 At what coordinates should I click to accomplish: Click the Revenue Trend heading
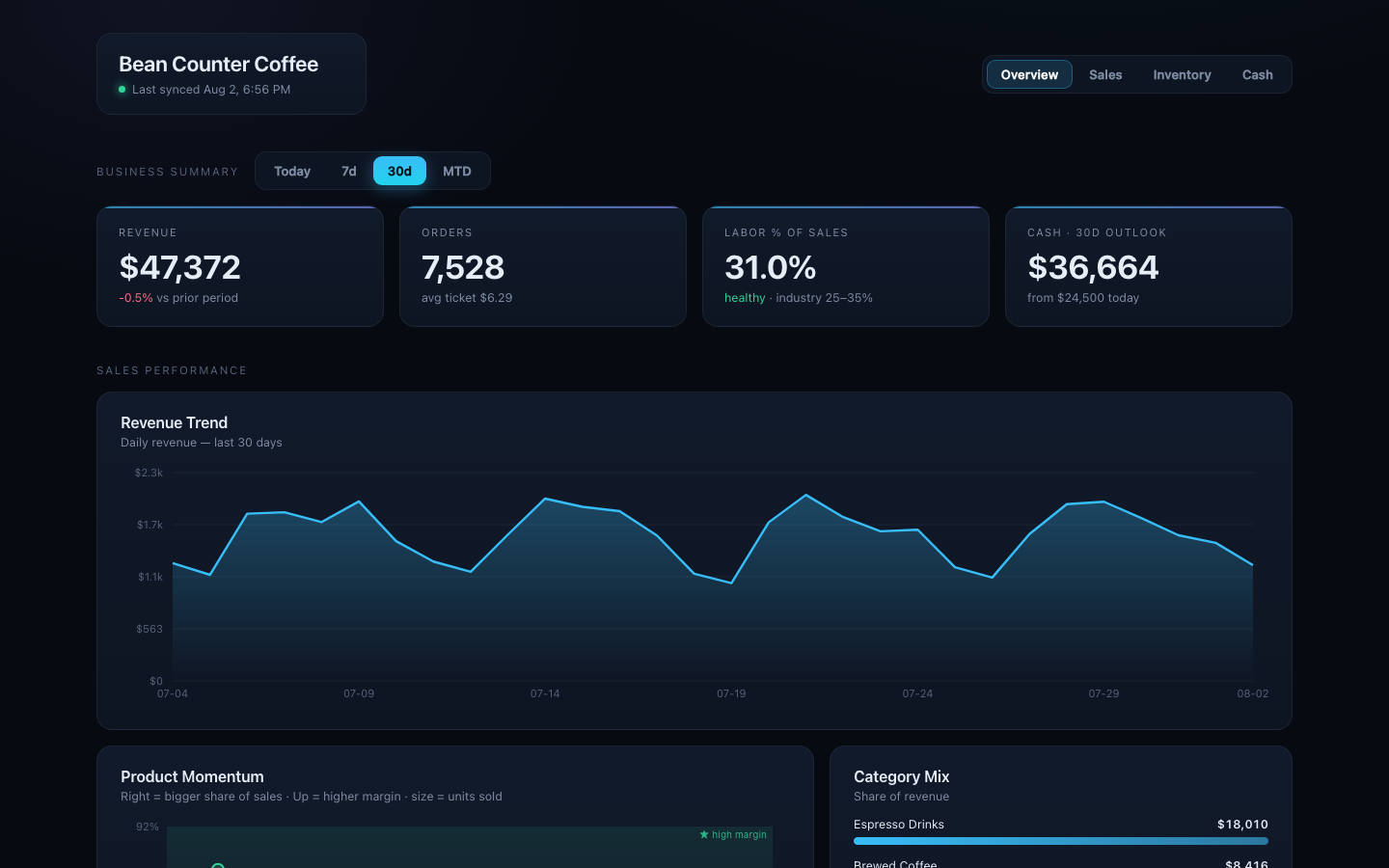click(175, 422)
